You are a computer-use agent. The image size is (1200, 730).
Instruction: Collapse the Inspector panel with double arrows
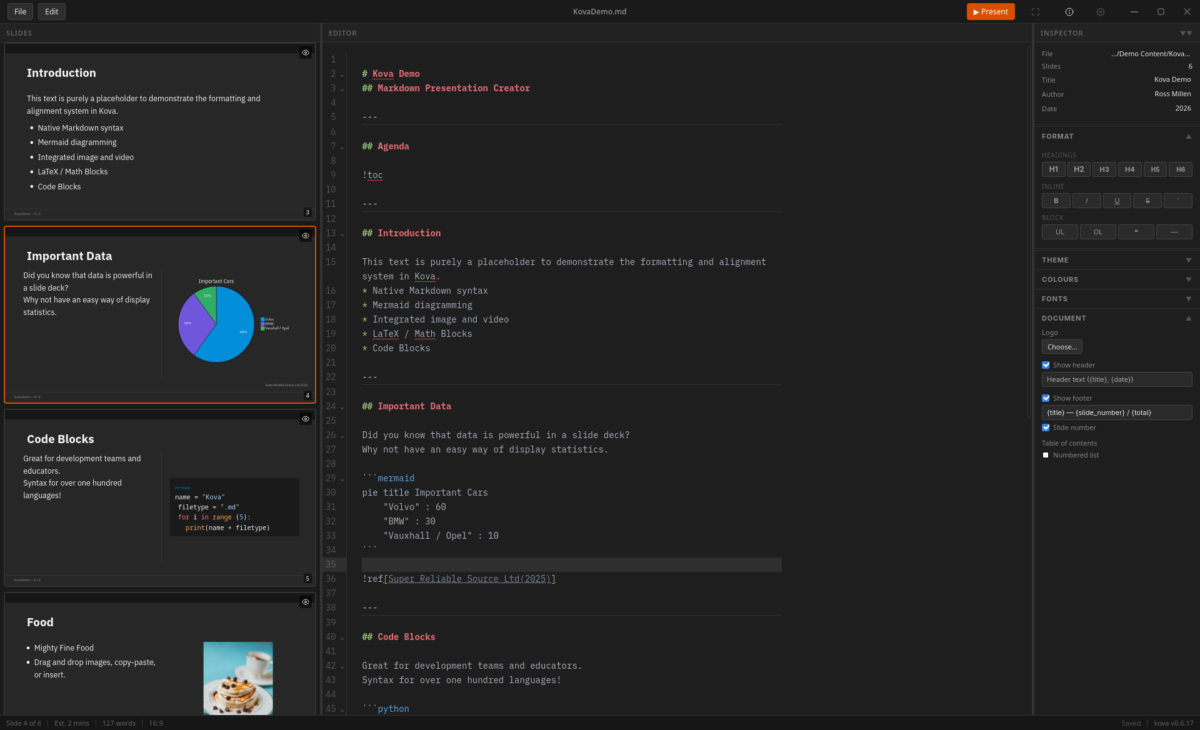pos(1186,33)
